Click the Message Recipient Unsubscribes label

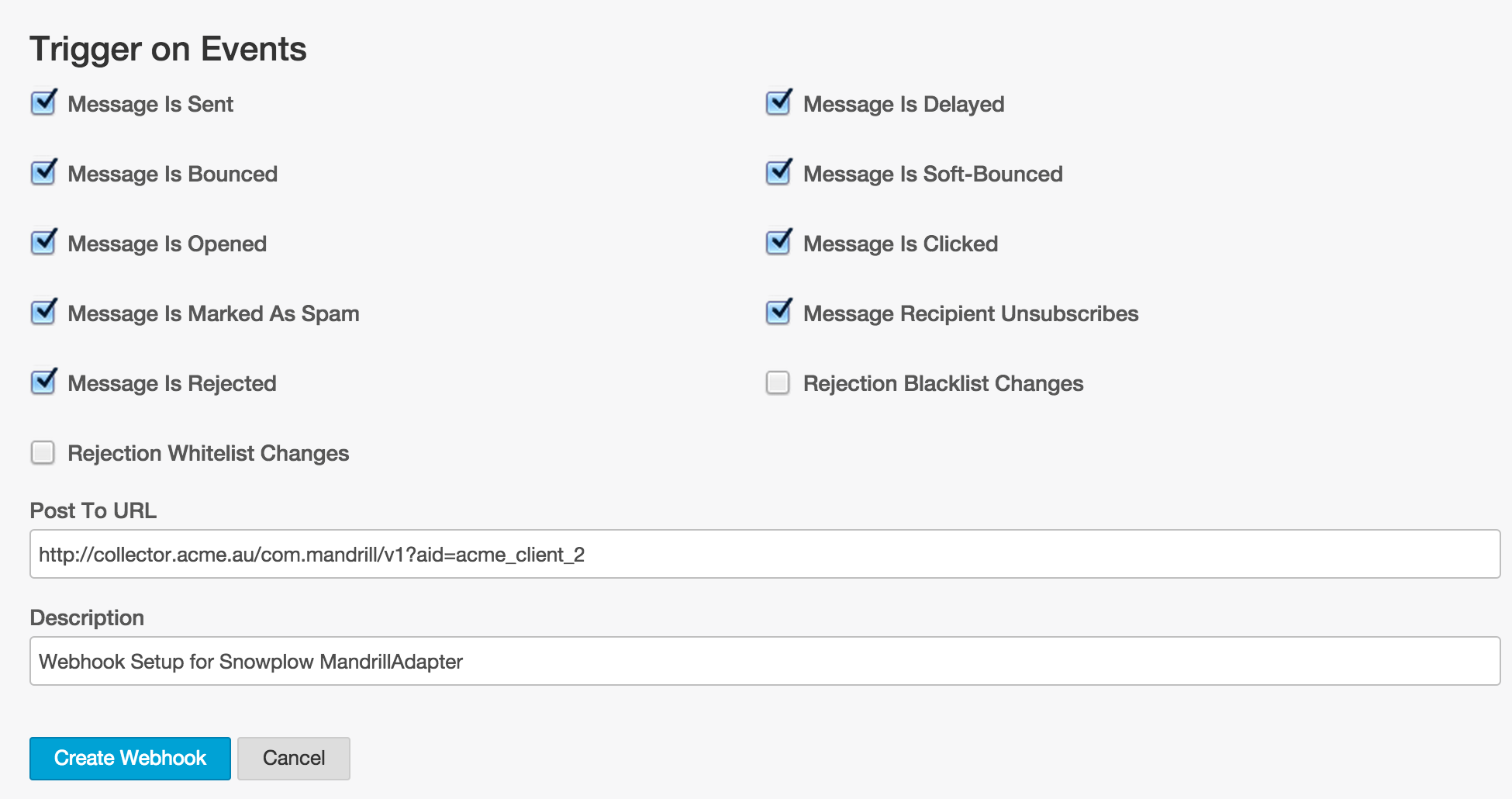pyautogui.click(x=971, y=313)
